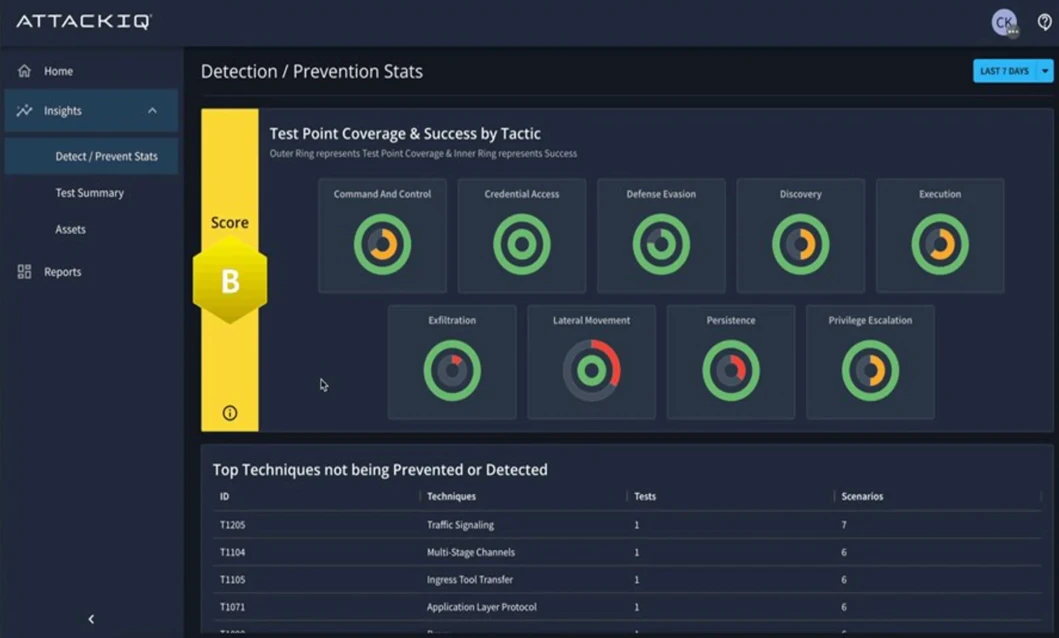Click the help question mark icon
This screenshot has height=638, width=1059.
(1044, 22)
